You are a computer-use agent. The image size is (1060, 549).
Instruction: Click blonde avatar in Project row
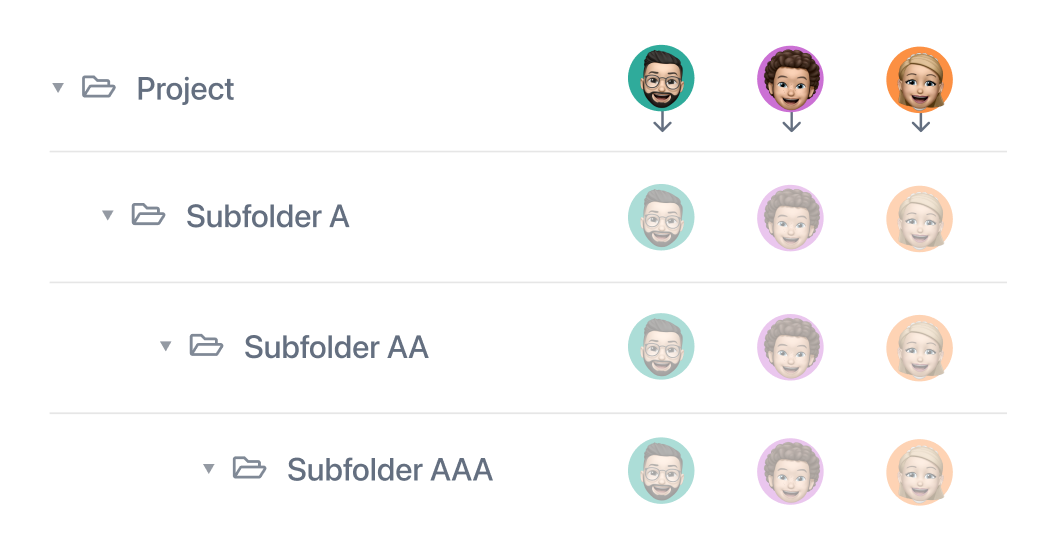pyautogui.click(x=919, y=78)
